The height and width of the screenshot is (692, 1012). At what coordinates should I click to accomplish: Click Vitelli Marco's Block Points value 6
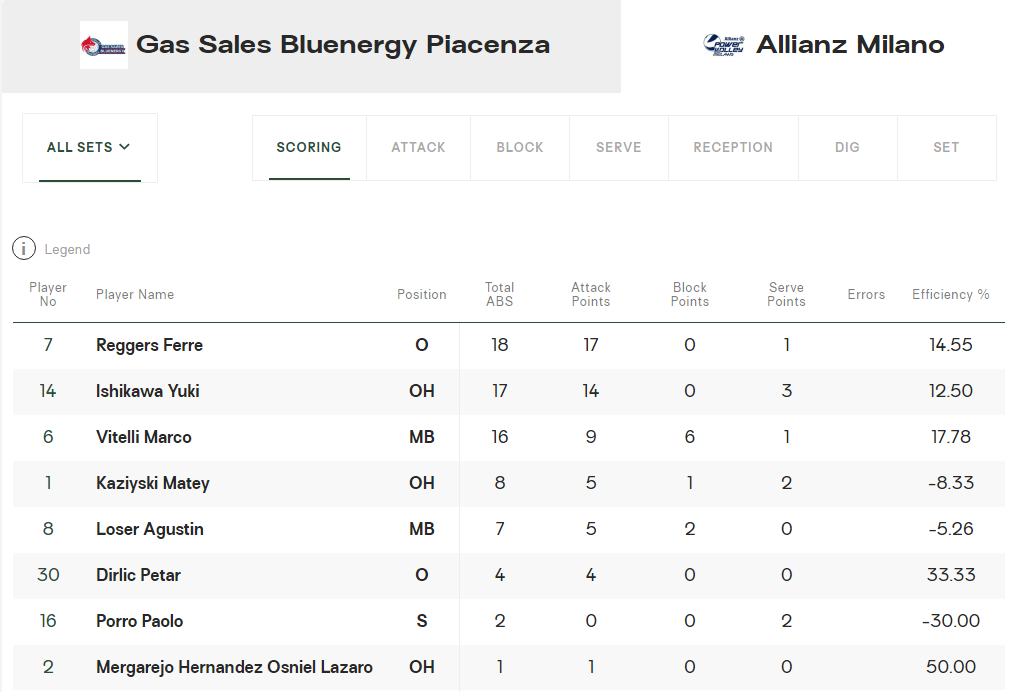pos(690,437)
